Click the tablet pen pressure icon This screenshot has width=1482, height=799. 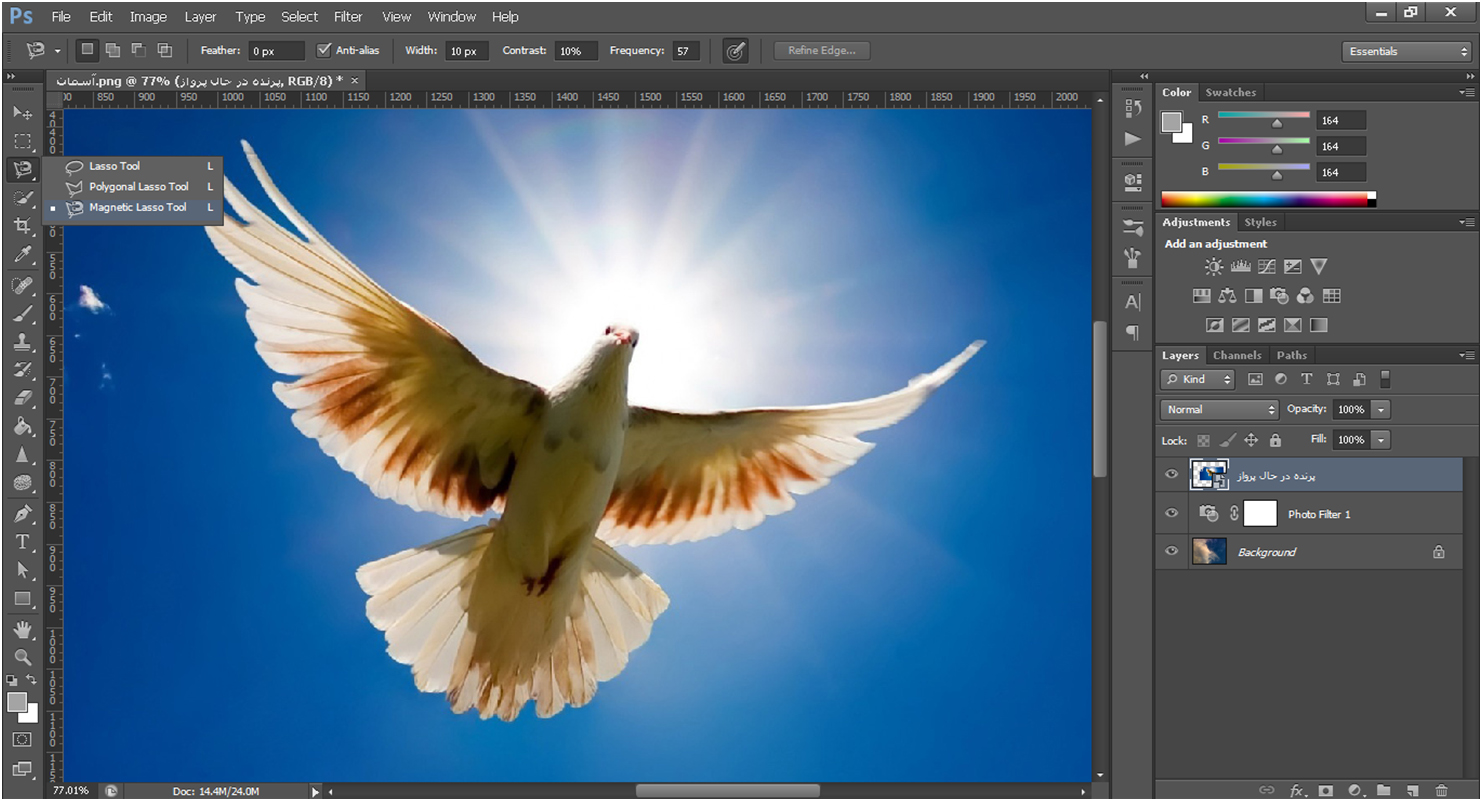735,51
